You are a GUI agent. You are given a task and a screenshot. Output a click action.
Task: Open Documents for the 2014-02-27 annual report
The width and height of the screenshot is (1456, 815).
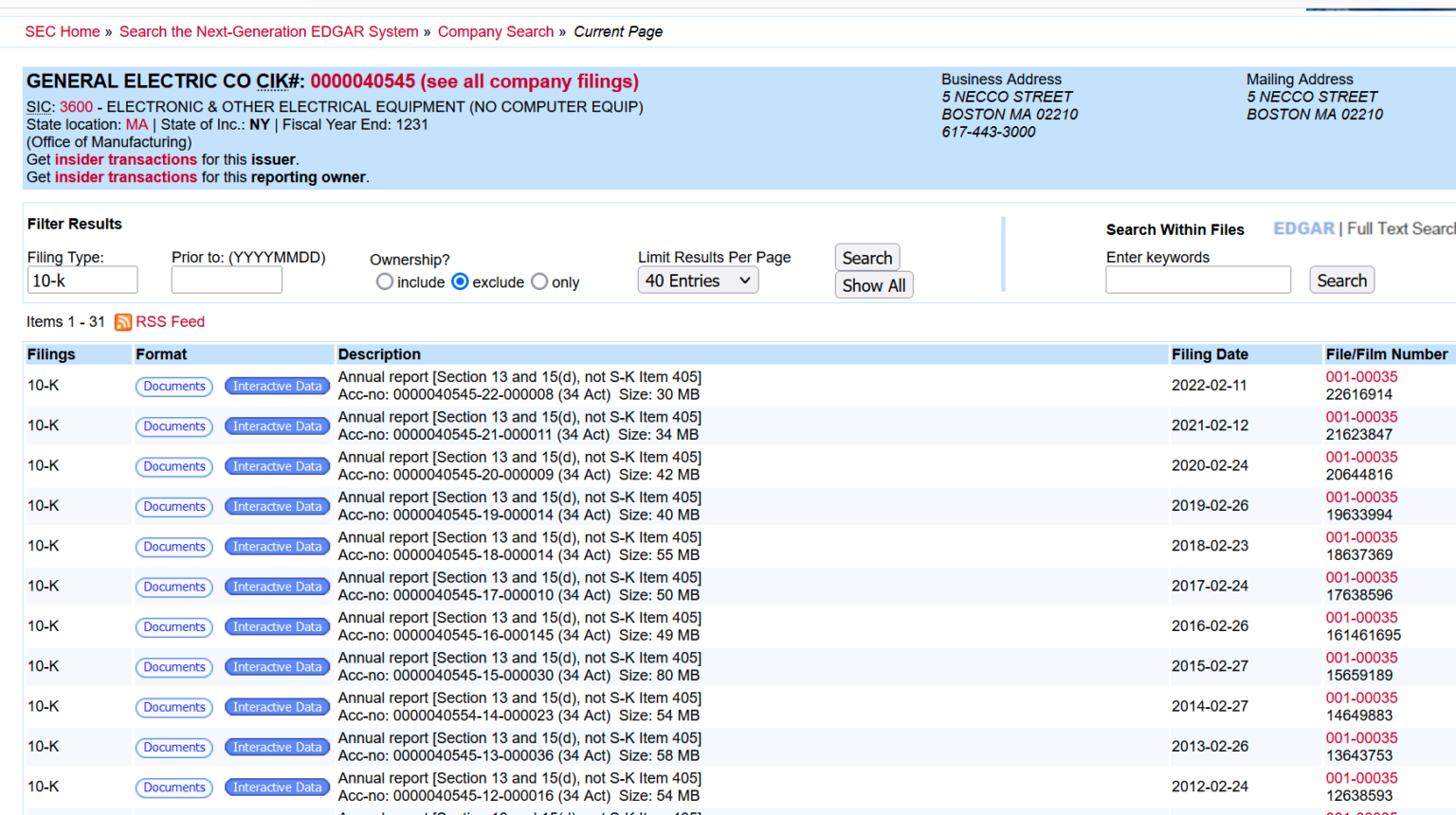[x=173, y=707]
